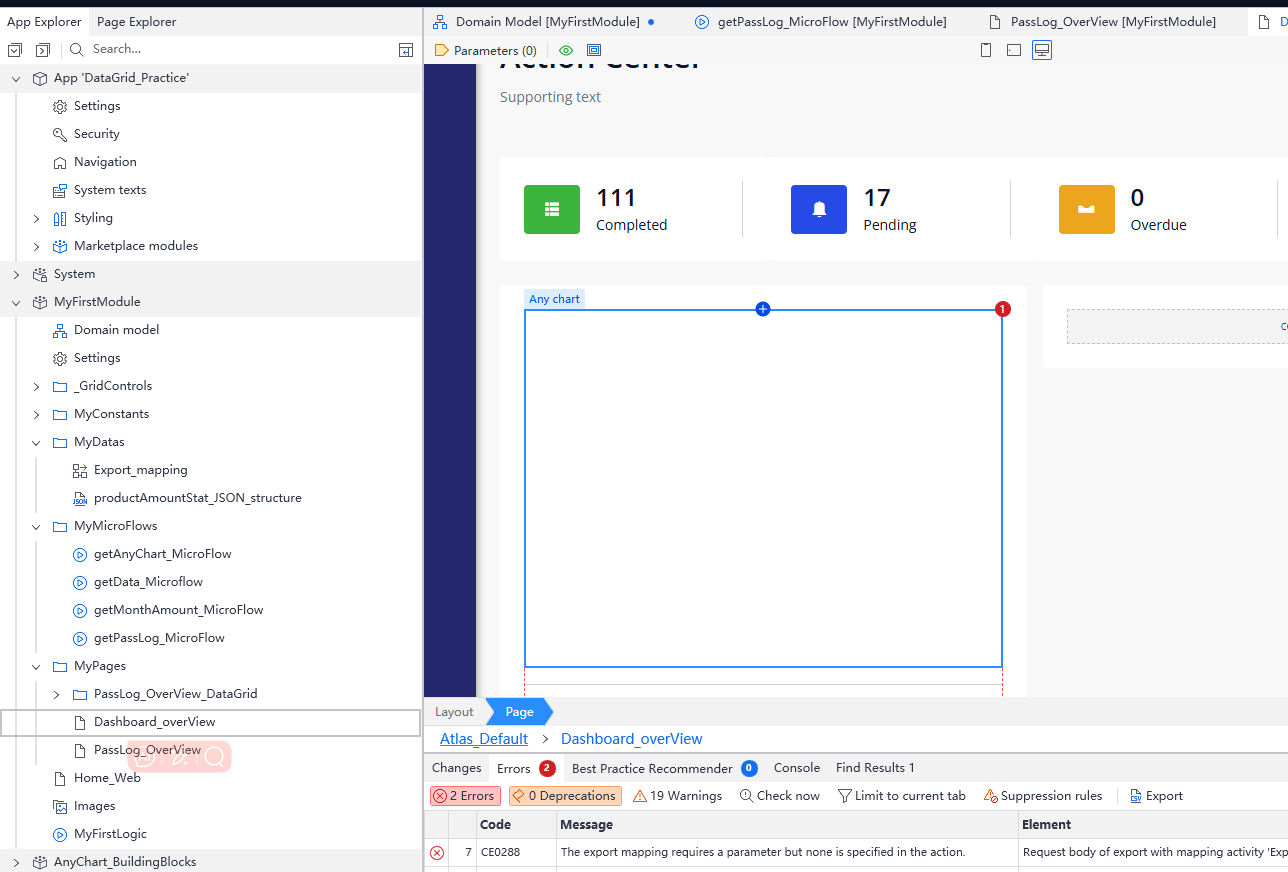Switch preview to tablet device
1288x872 pixels.
(1014, 50)
